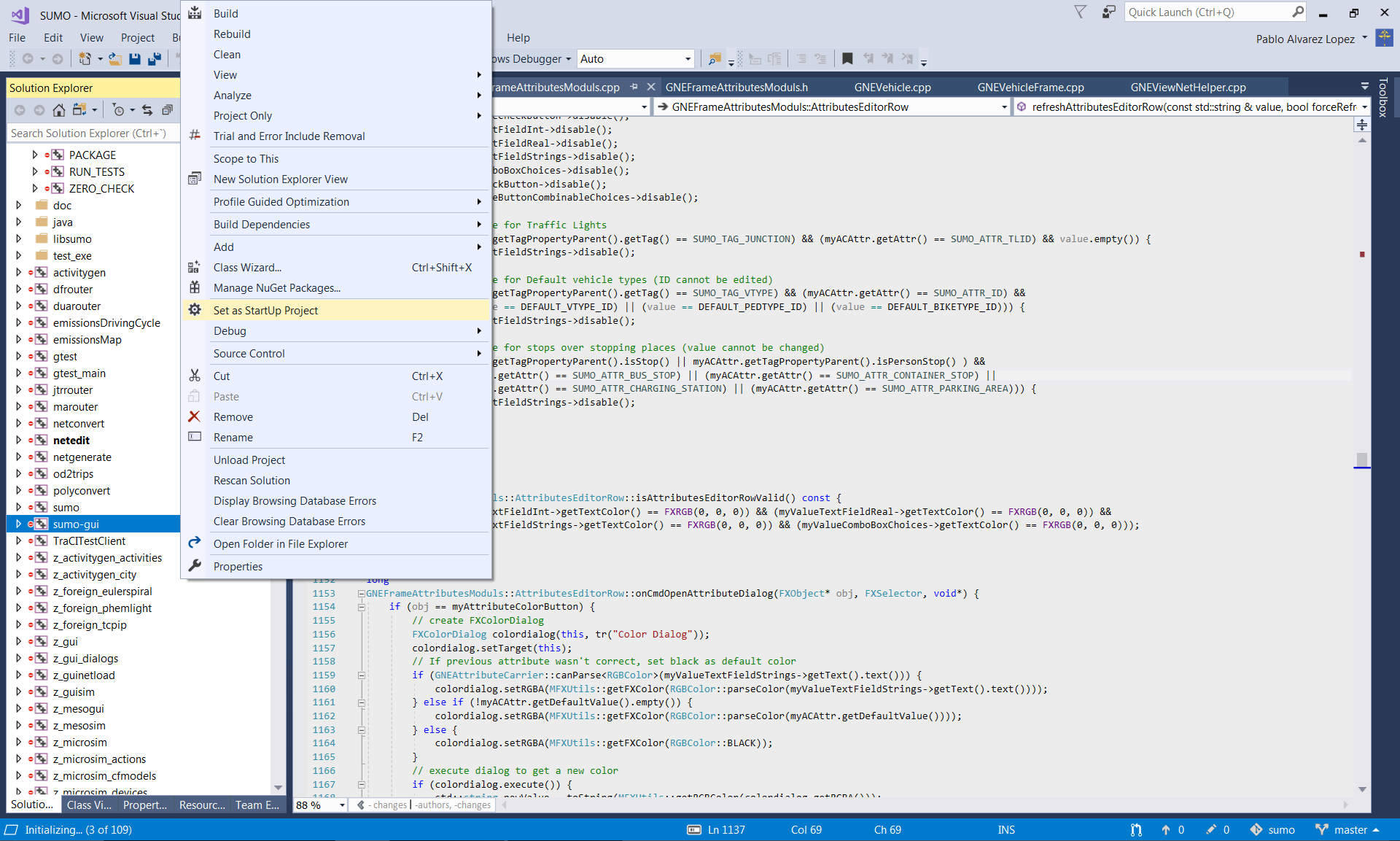Viewport: 1400px width, 841px height.
Task: Choose Open Folder in File Explorer
Action: [336, 543]
